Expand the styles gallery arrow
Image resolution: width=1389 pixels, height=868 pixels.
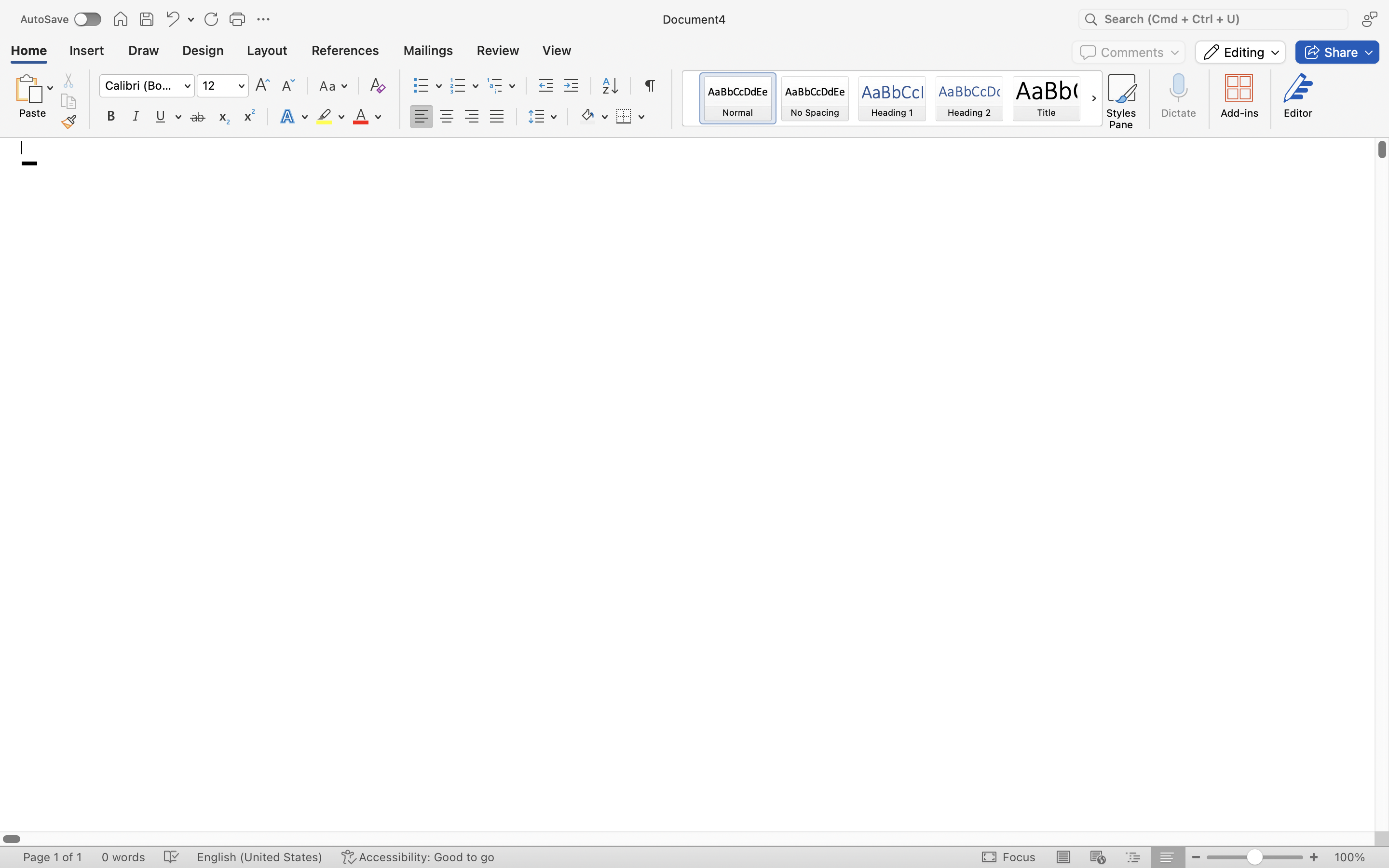(x=1093, y=98)
